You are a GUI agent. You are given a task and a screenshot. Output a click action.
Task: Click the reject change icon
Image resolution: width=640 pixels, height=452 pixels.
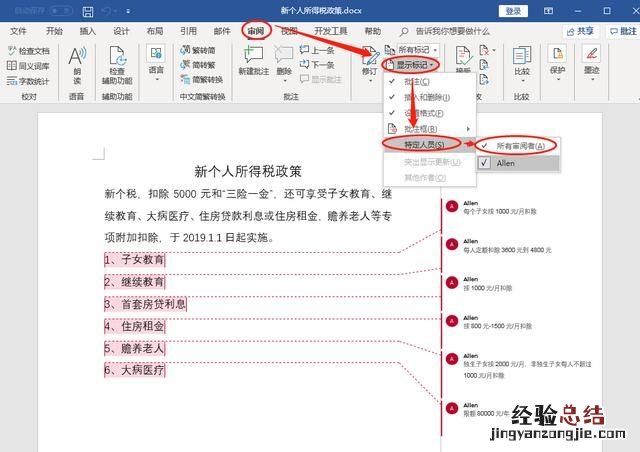[484, 51]
